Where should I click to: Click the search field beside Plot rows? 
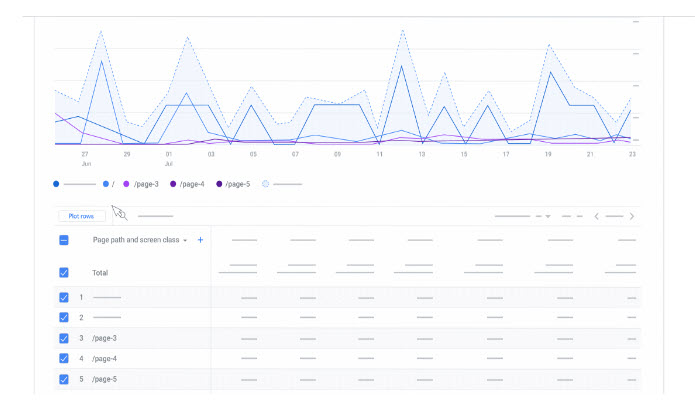tap(156, 216)
